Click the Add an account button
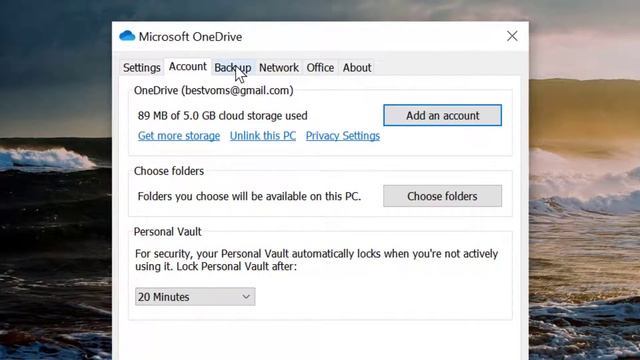Image resolution: width=640 pixels, height=360 pixels. [442, 116]
